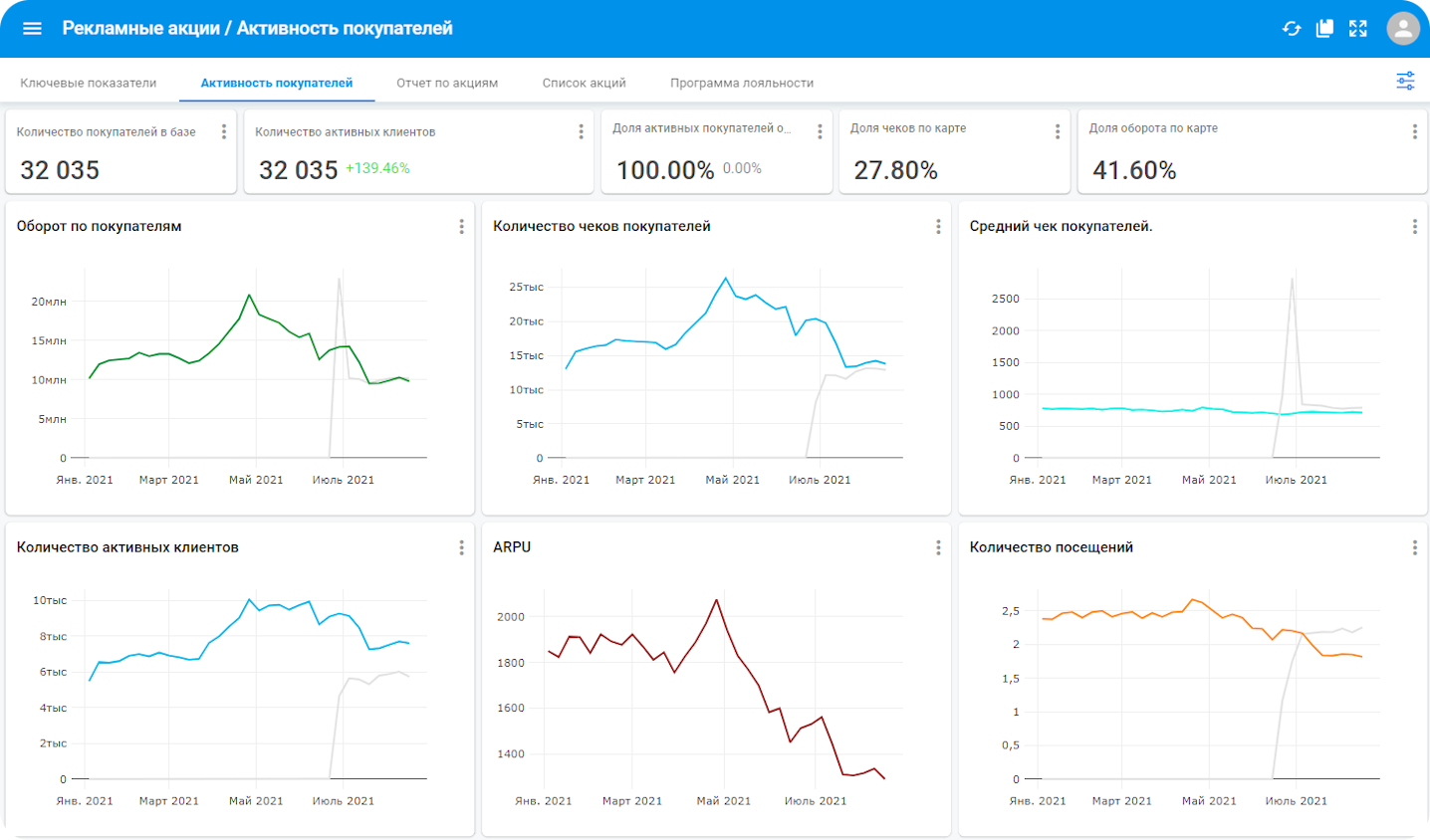This screenshot has width=1430, height=840.
Task: Expand menu of Количество посещений chart
Action: point(1414,547)
